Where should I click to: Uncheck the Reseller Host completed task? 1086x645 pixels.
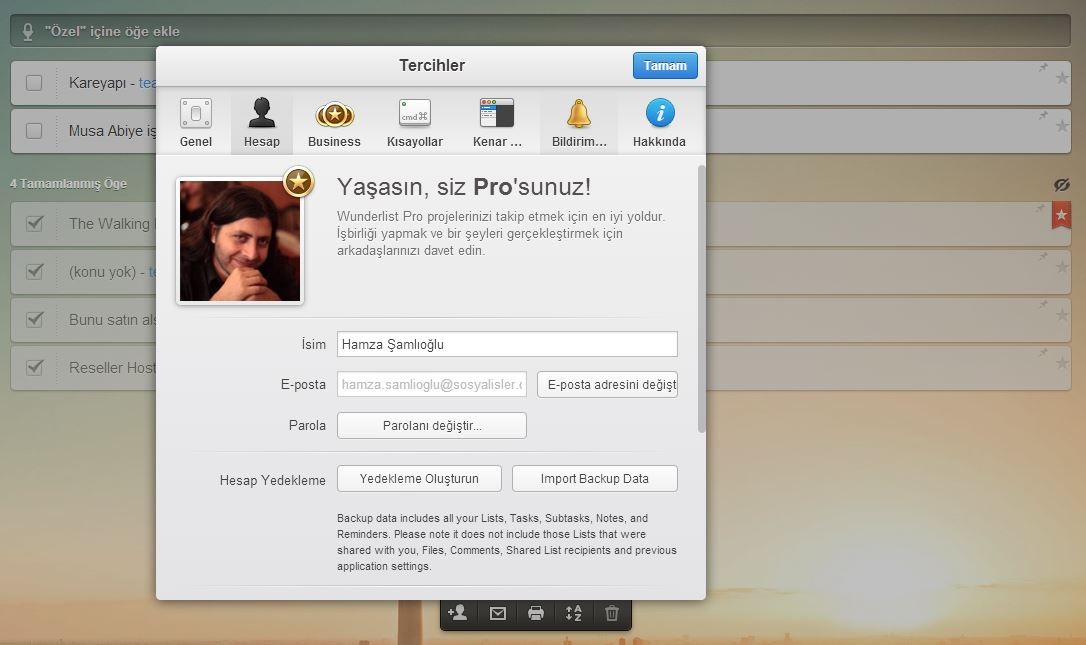pyautogui.click(x=34, y=367)
